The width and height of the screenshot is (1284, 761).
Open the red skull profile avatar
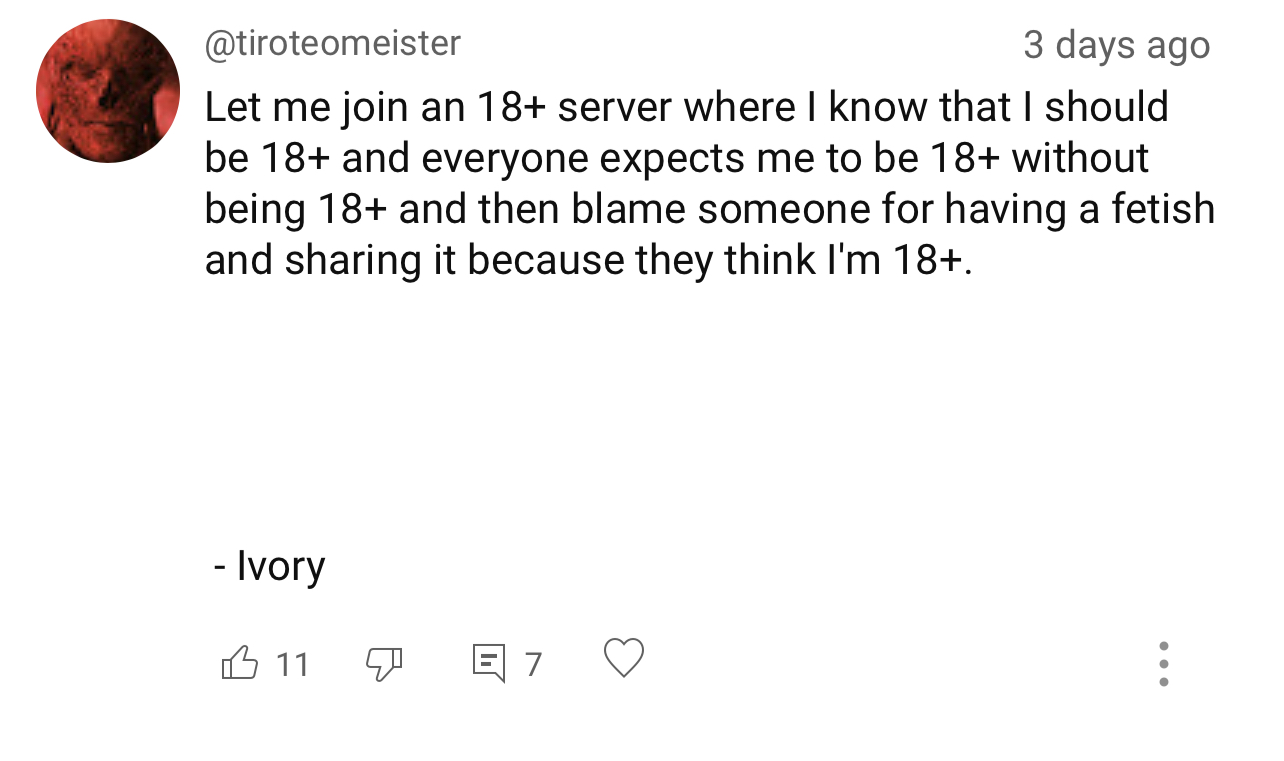pos(108,91)
